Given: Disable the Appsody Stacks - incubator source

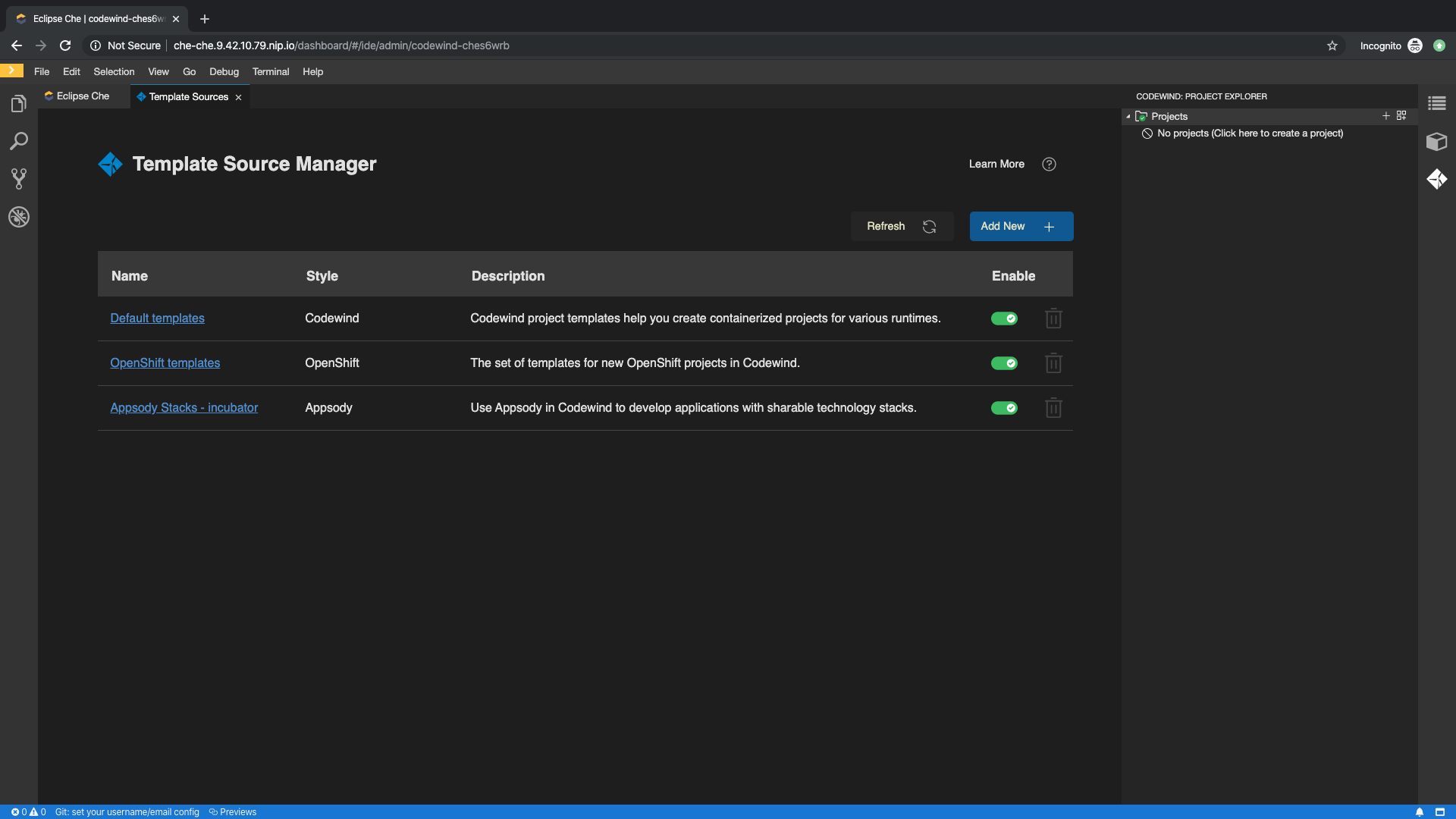Looking at the screenshot, I should (1004, 408).
